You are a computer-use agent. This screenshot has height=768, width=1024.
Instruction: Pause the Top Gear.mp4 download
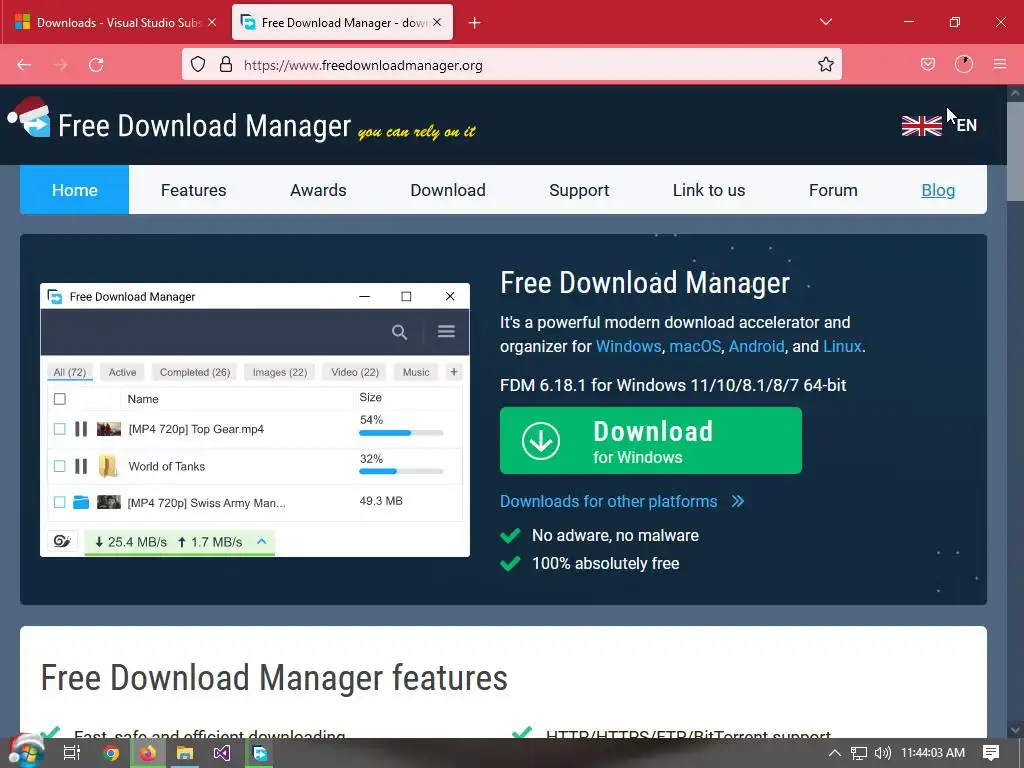coord(81,429)
